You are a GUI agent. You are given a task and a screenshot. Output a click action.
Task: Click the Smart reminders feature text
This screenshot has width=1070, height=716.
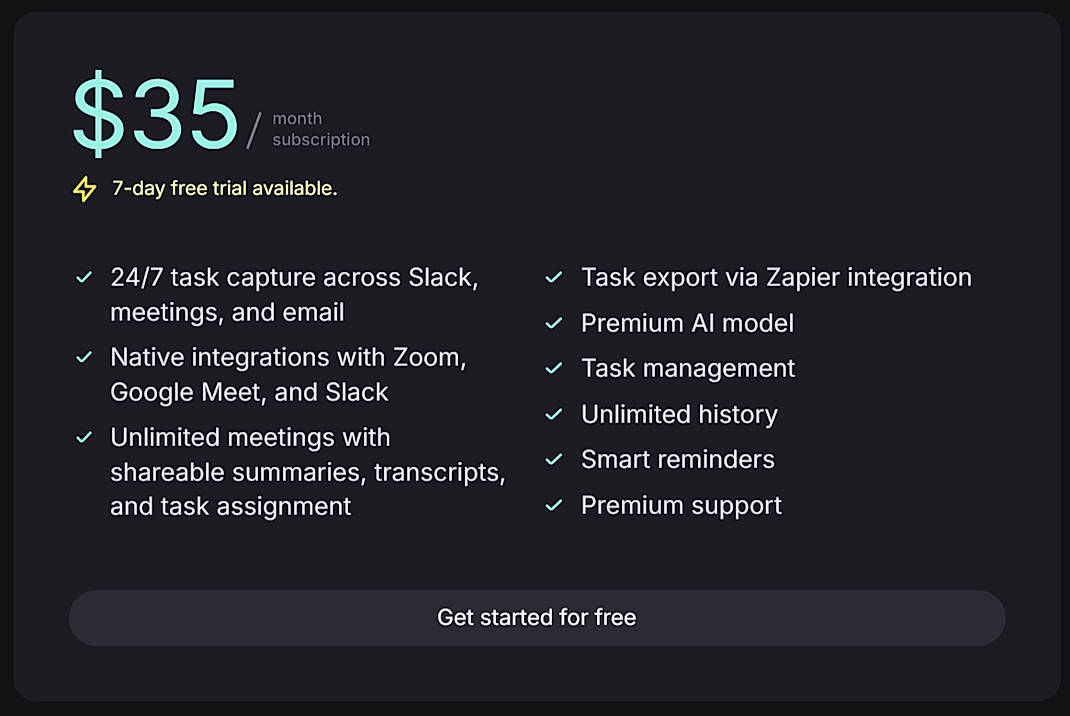677,459
